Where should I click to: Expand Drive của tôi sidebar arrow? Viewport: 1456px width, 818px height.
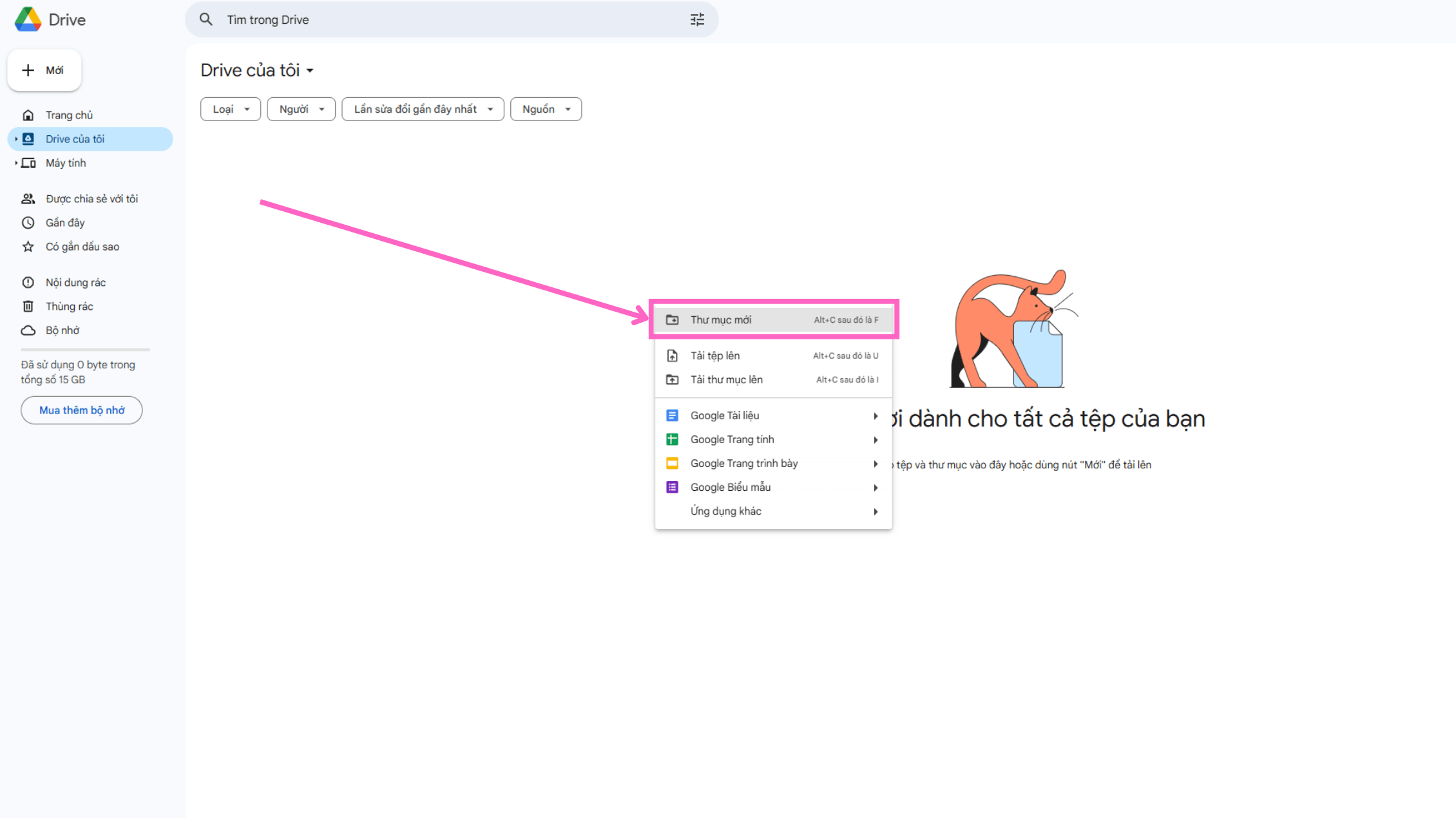(16, 139)
